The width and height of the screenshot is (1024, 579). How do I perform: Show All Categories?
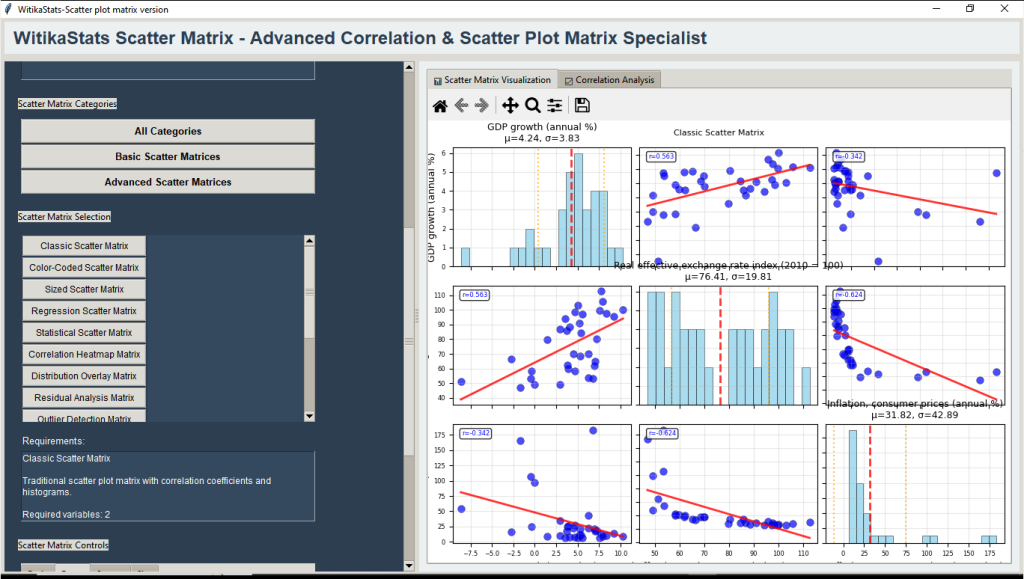[x=168, y=131]
